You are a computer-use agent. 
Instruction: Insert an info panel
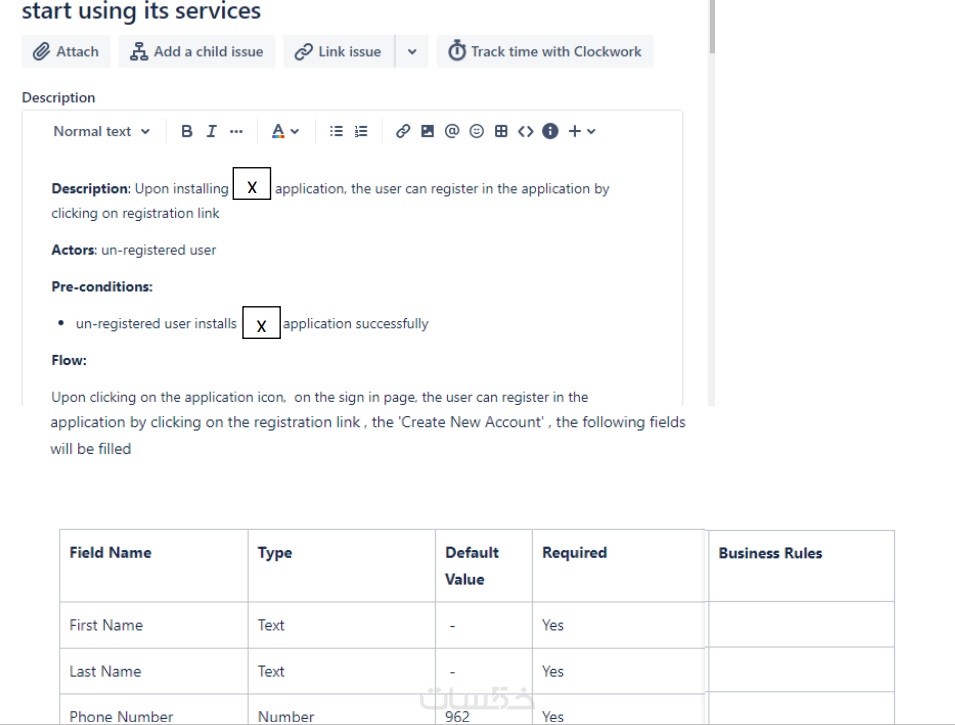pyautogui.click(x=550, y=131)
